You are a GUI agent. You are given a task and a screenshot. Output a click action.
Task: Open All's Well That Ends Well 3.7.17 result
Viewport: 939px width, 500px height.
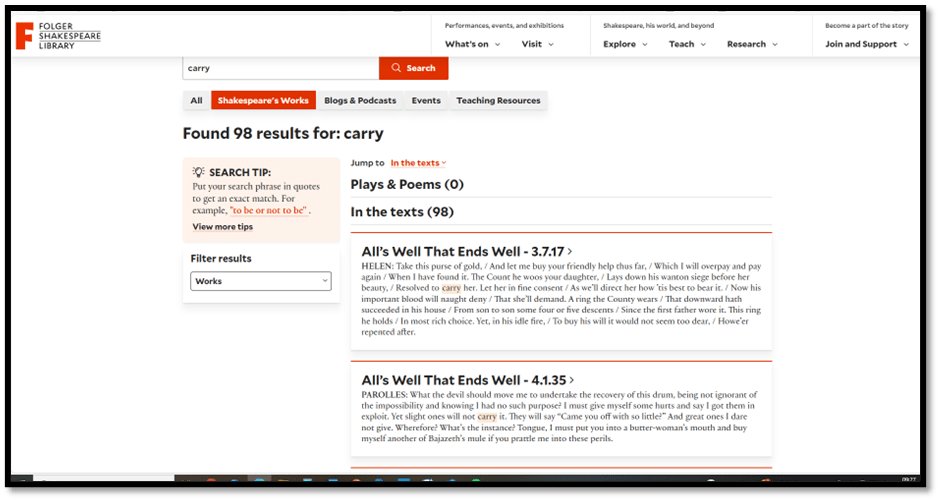466,252
